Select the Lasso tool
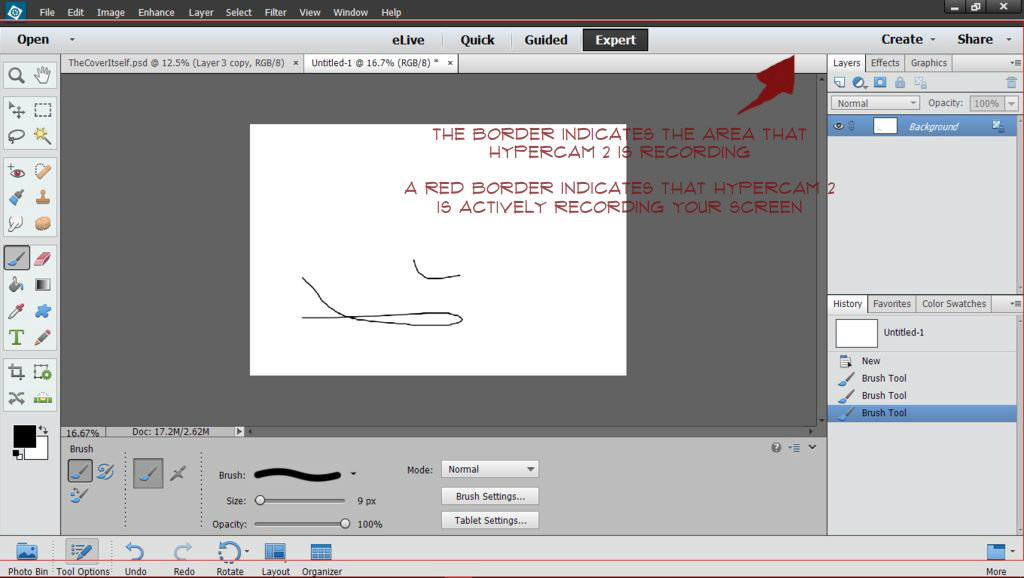 point(16,136)
